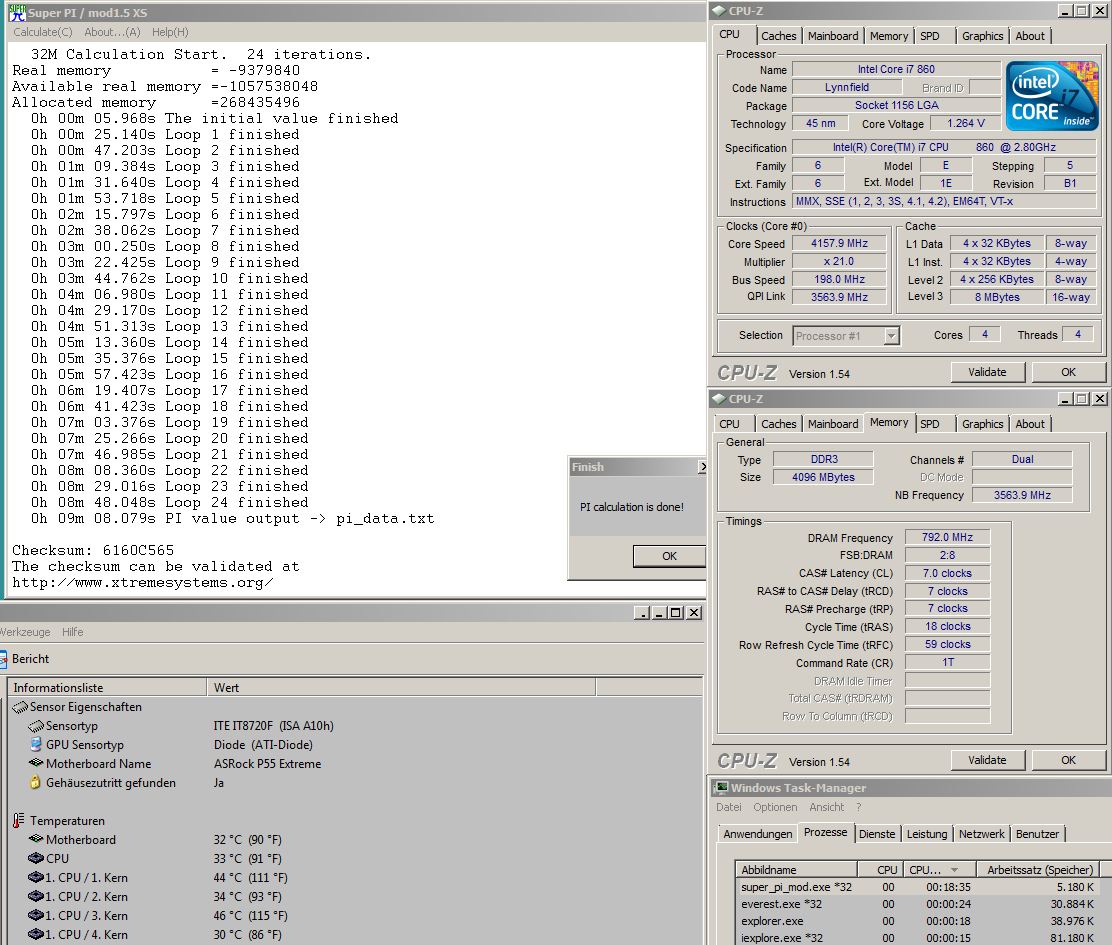Open Benutzer tab in Task-Manager
The image size is (1112, 945).
1037,834
